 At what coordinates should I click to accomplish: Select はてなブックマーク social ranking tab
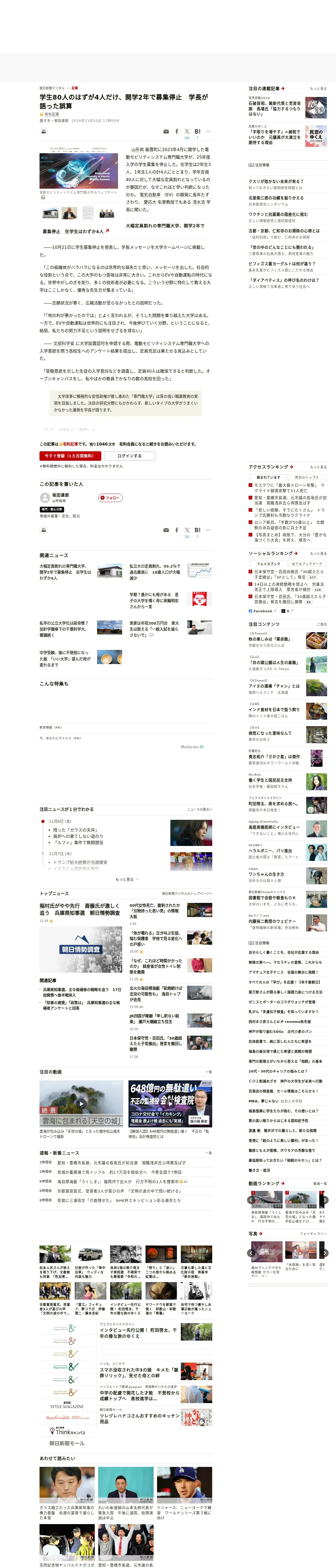point(307,564)
